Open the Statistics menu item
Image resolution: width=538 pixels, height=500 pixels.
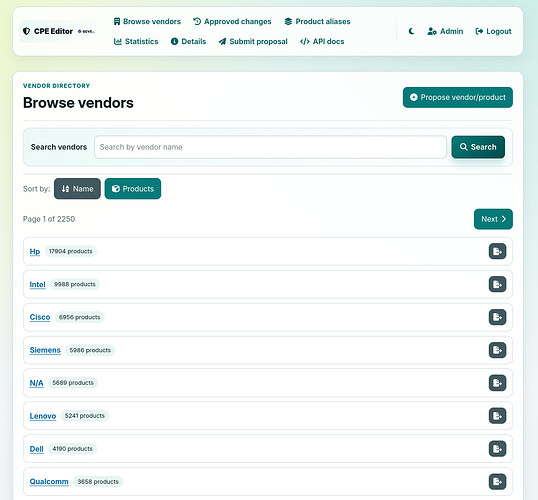(x=136, y=42)
